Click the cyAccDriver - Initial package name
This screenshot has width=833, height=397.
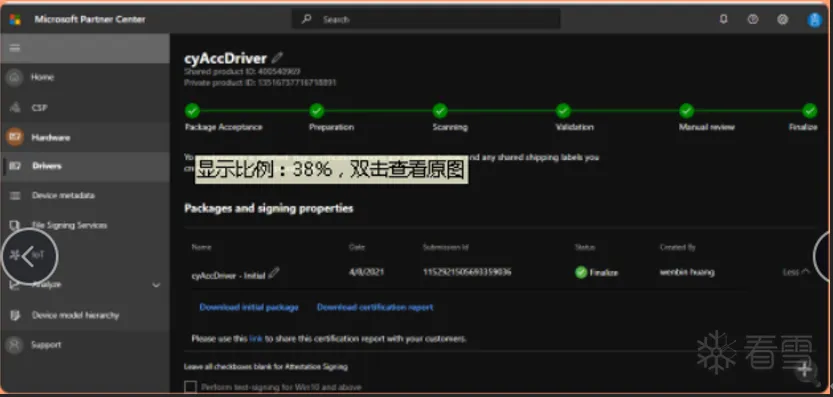click(x=228, y=275)
